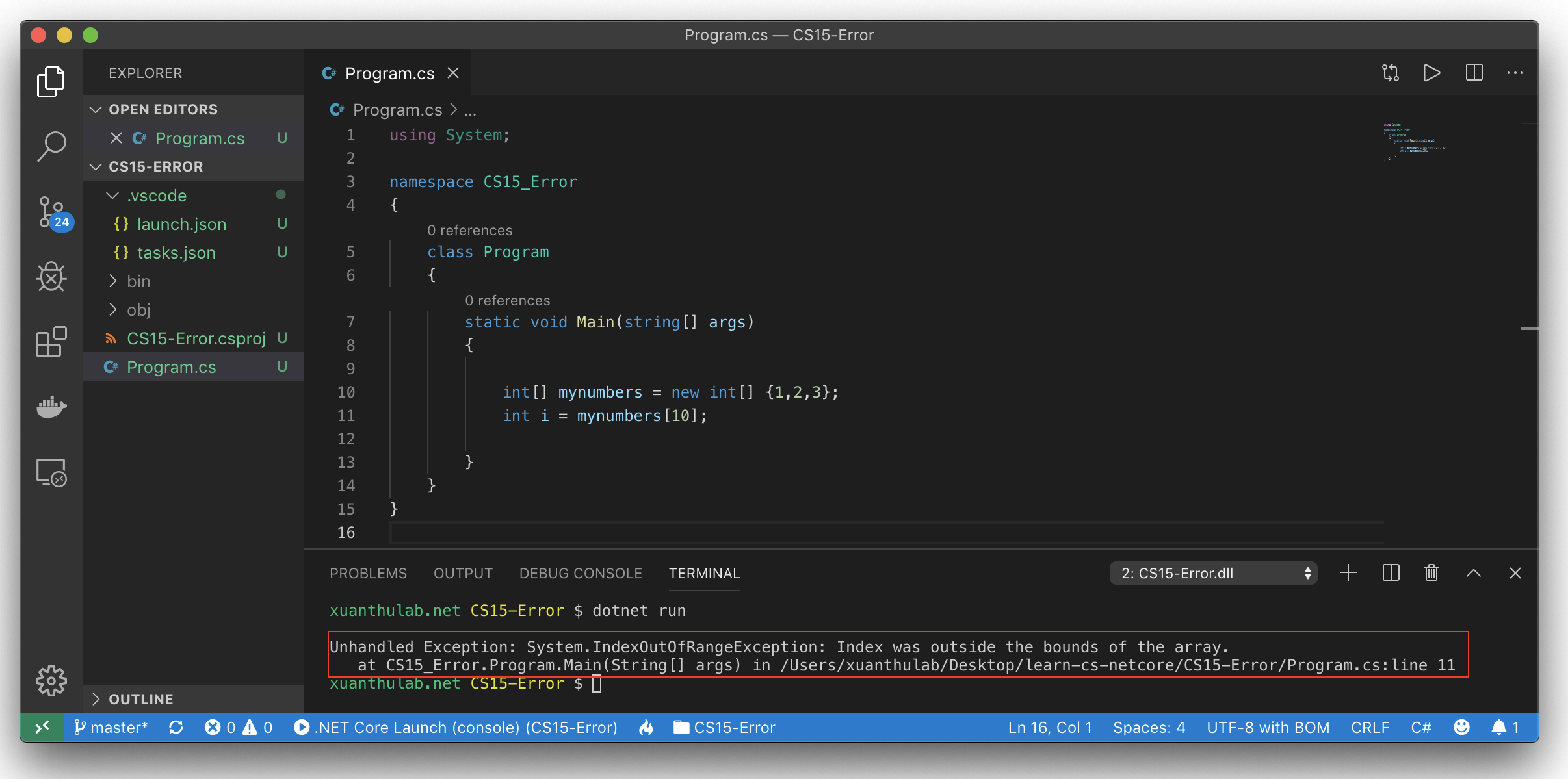The image size is (1568, 779).
Task: Open Source Control view with 24 badge
Action: point(53,212)
